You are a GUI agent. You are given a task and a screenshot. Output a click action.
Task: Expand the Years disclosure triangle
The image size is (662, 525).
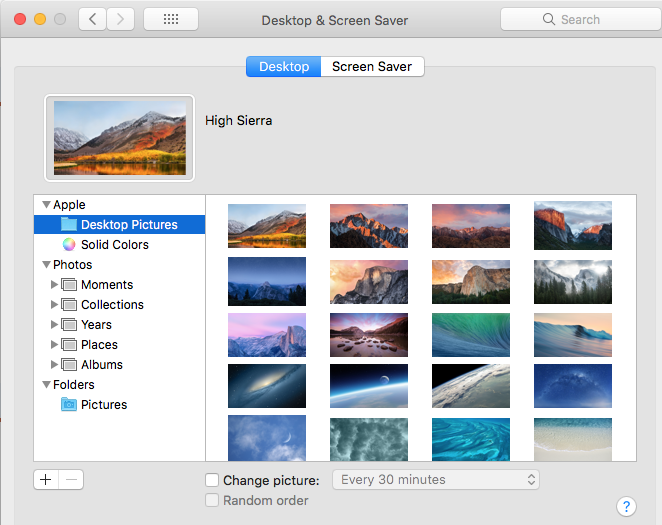(54, 325)
